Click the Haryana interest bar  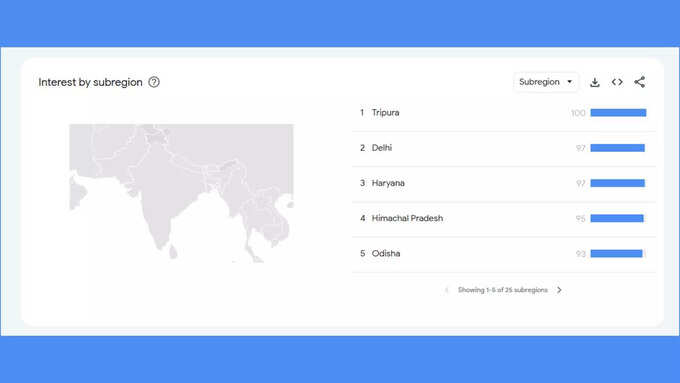pos(618,183)
